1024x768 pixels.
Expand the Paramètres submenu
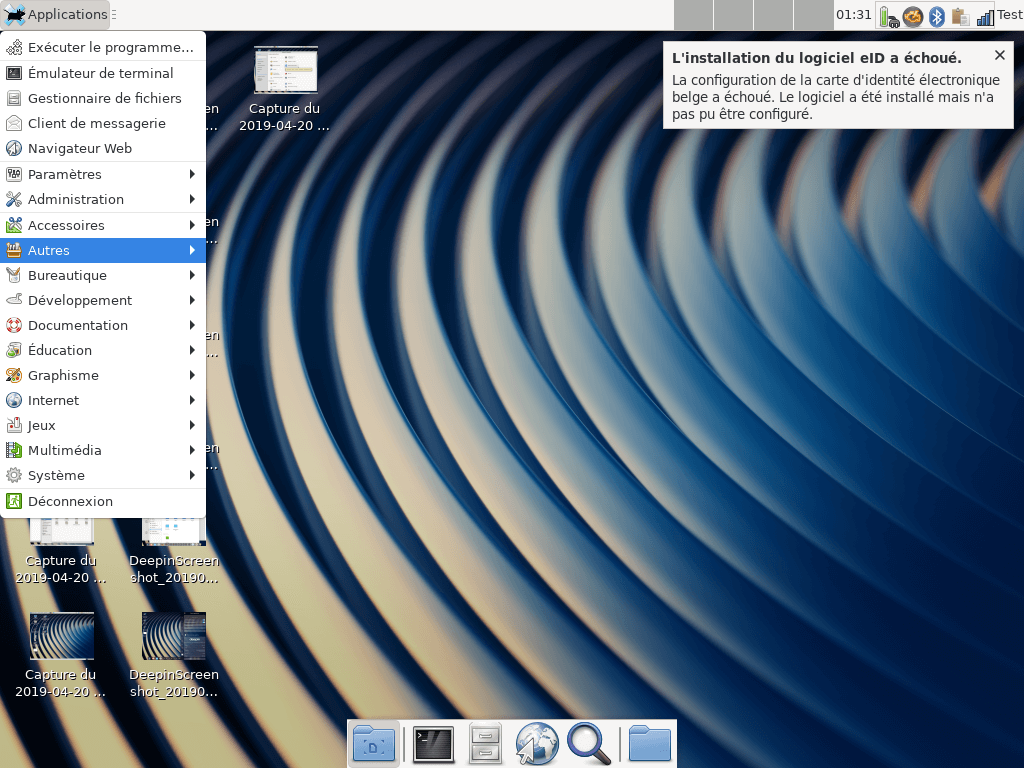(103, 174)
